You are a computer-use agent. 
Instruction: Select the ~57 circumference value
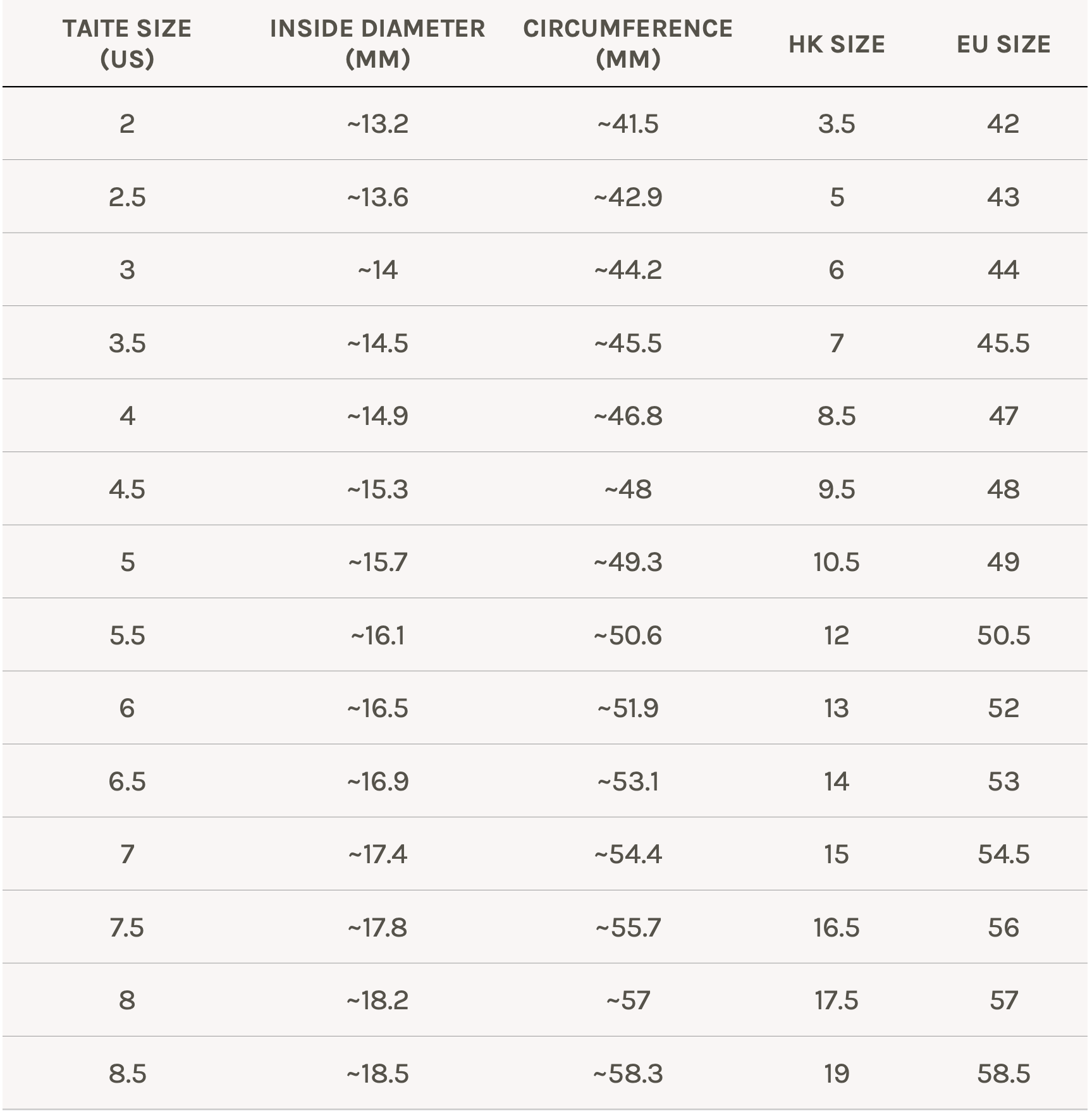(x=628, y=1000)
